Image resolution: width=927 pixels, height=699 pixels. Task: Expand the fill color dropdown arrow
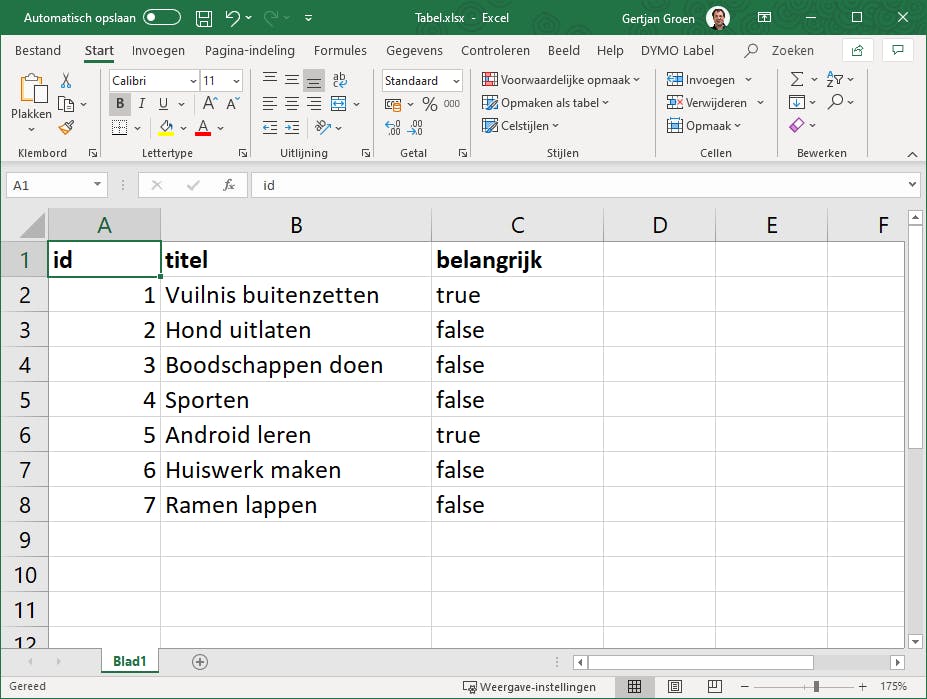183,129
